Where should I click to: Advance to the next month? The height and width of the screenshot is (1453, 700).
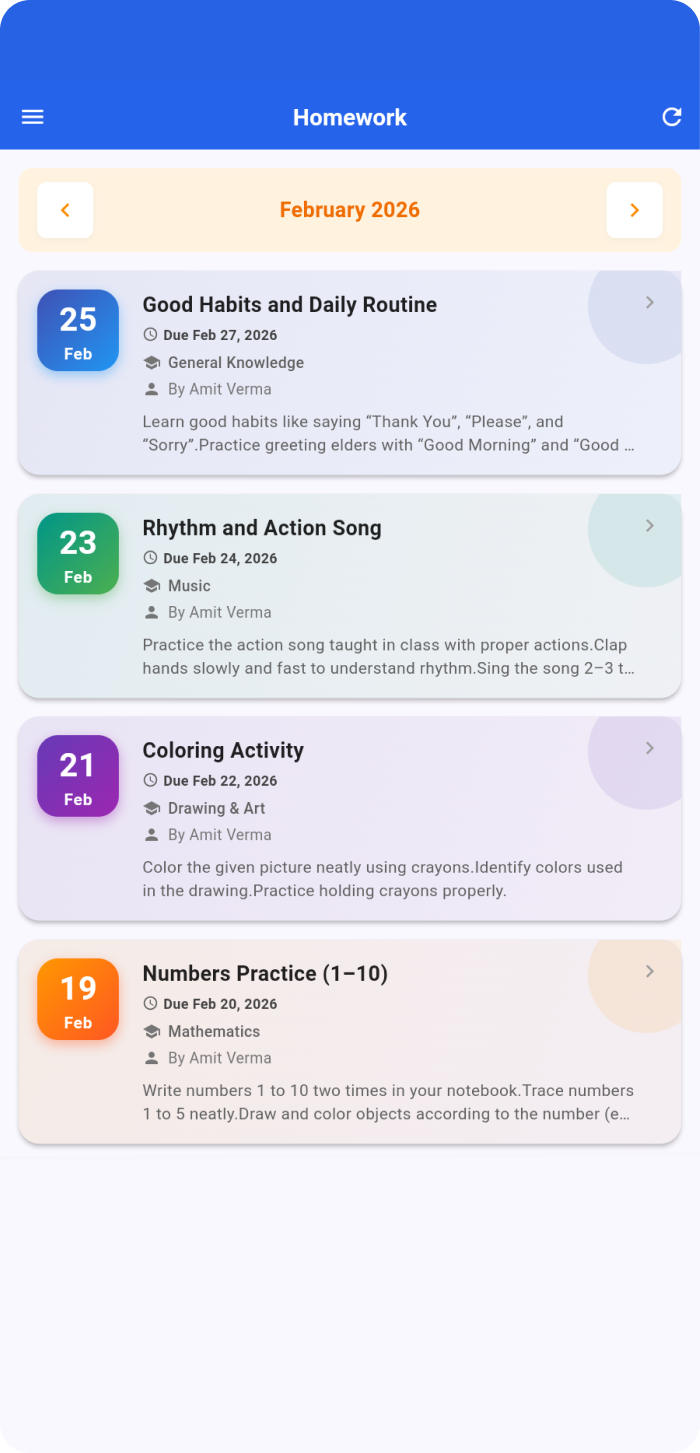click(x=634, y=210)
